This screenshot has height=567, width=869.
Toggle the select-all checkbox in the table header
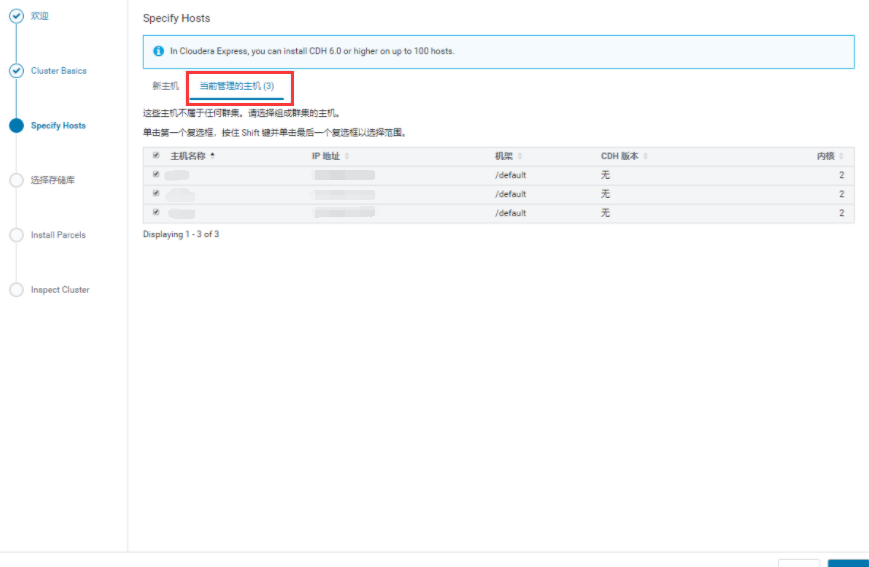(x=156, y=156)
